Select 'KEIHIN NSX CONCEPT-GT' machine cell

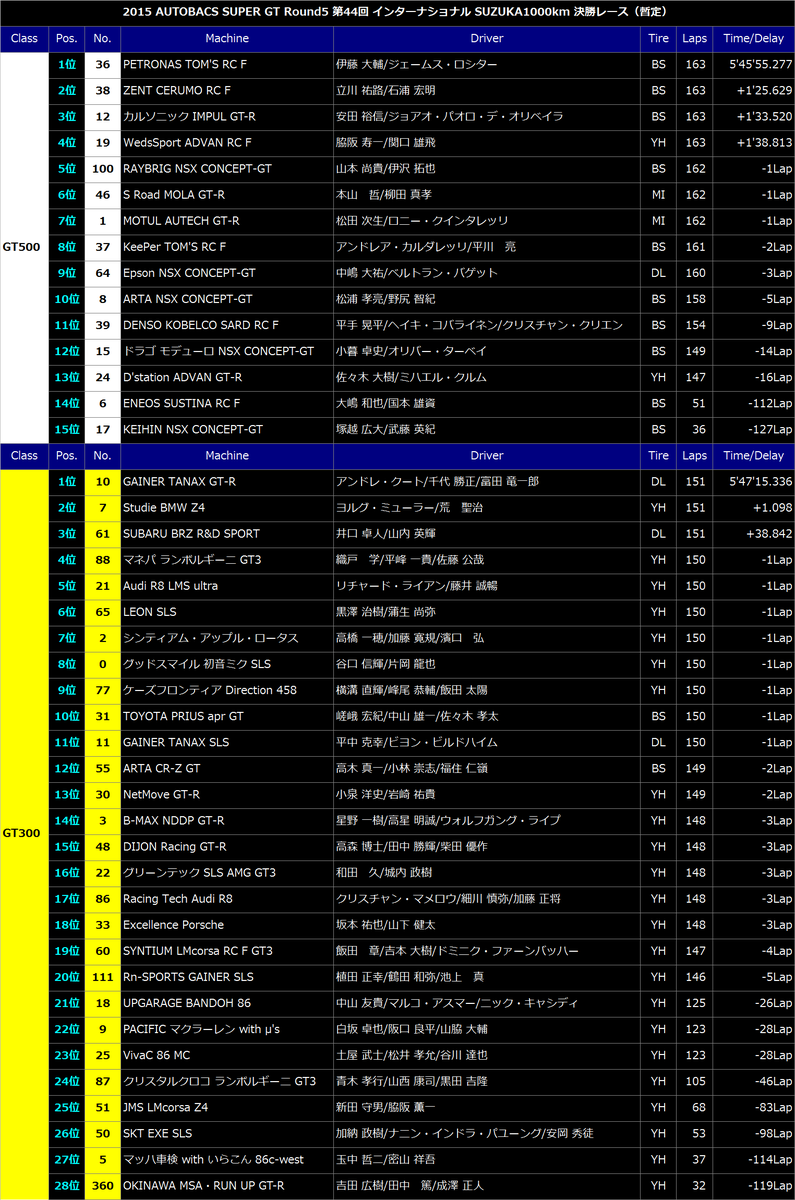coord(226,429)
